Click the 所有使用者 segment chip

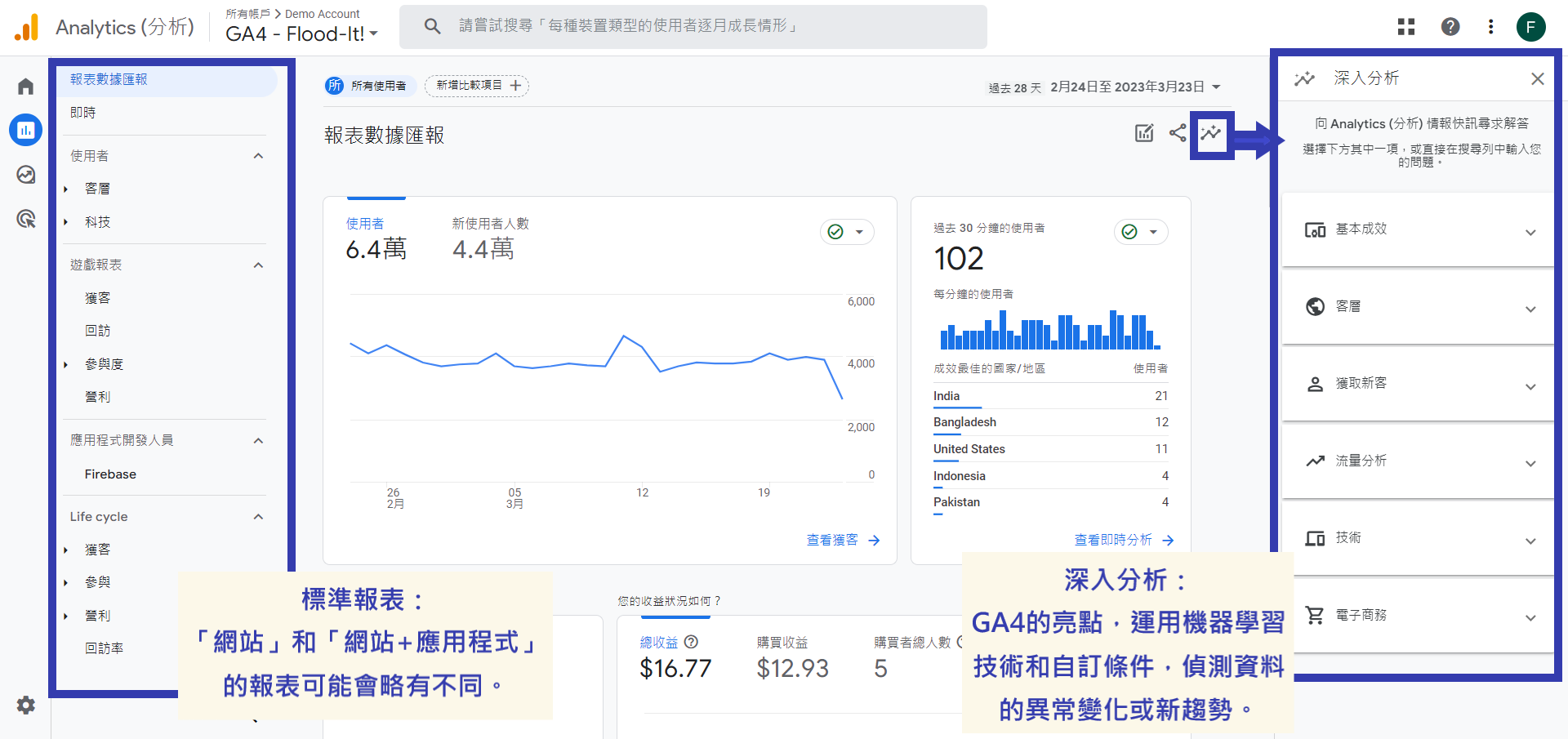[x=371, y=86]
